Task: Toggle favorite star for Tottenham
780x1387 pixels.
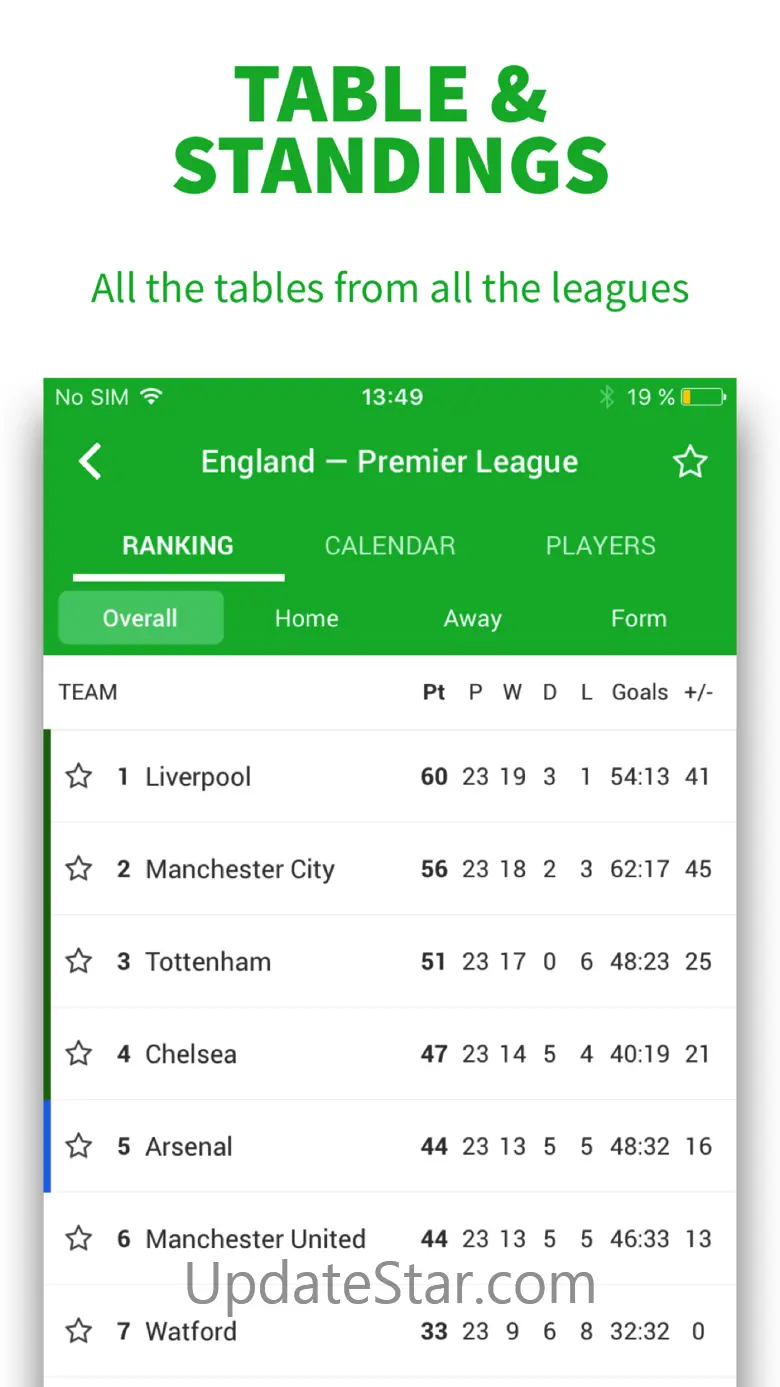Action: (x=79, y=961)
